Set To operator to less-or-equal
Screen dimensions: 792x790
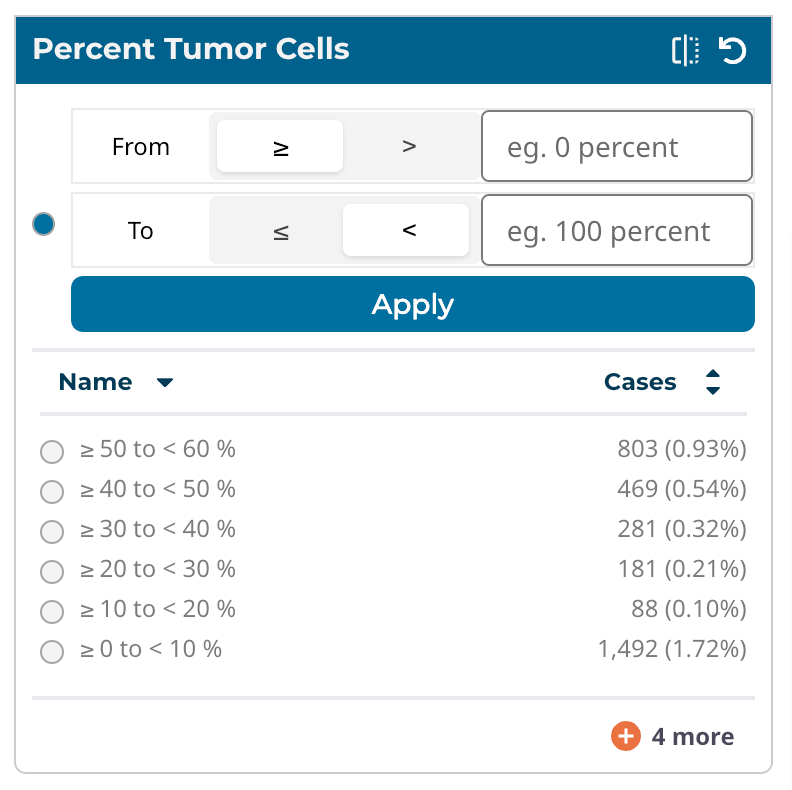point(280,231)
